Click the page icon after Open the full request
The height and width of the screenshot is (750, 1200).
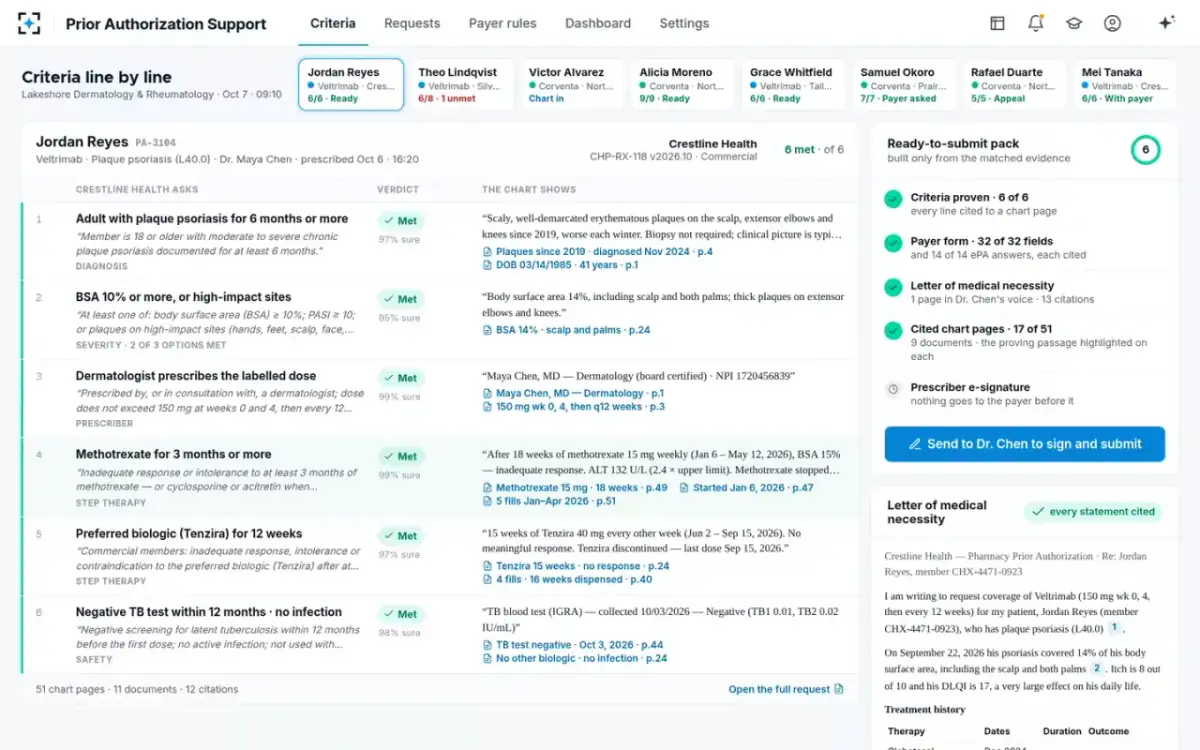(839, 689)
